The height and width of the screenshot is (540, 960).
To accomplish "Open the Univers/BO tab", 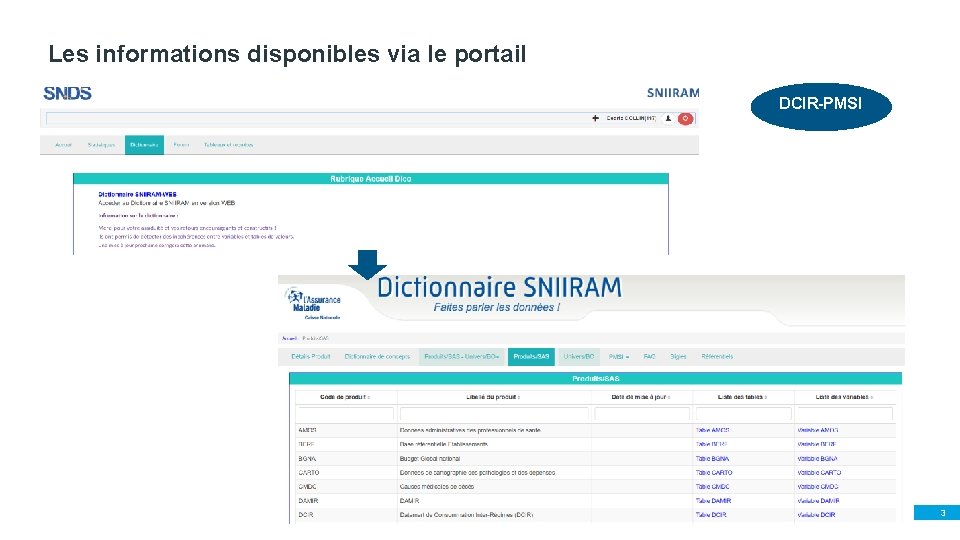I will pyautogui.click(x=579, y=356).
